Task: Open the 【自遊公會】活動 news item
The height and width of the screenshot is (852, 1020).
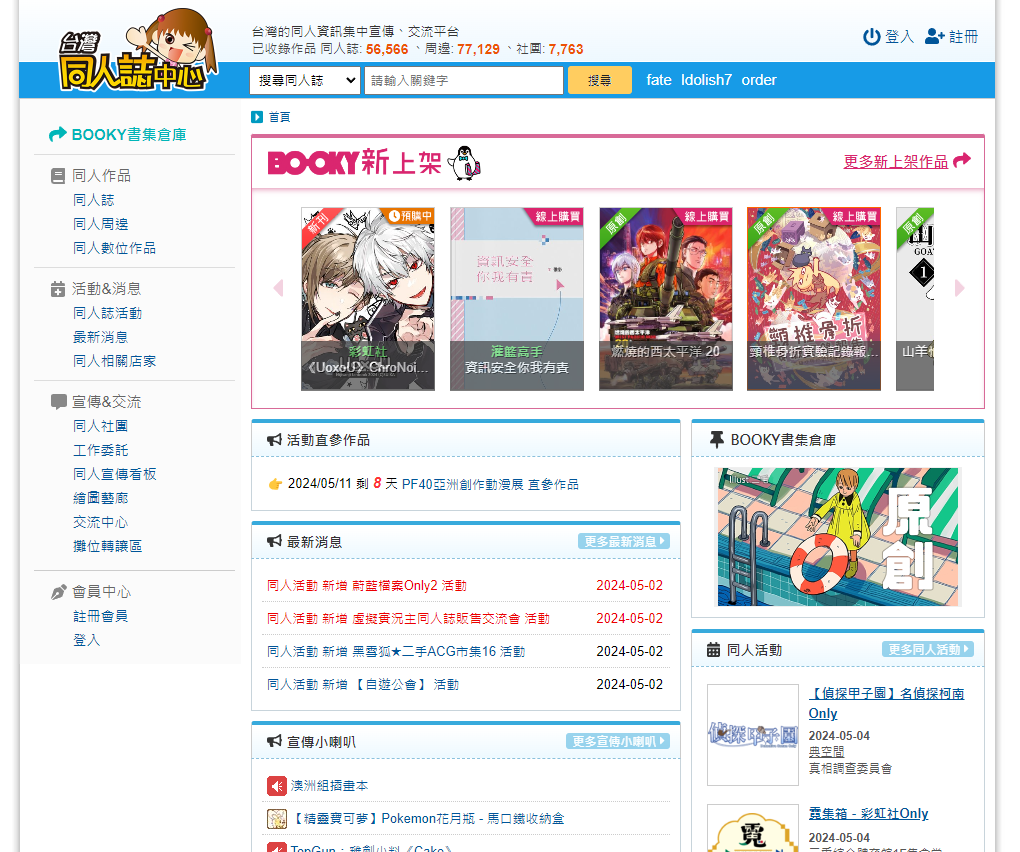Action: [x=363, y=685]
